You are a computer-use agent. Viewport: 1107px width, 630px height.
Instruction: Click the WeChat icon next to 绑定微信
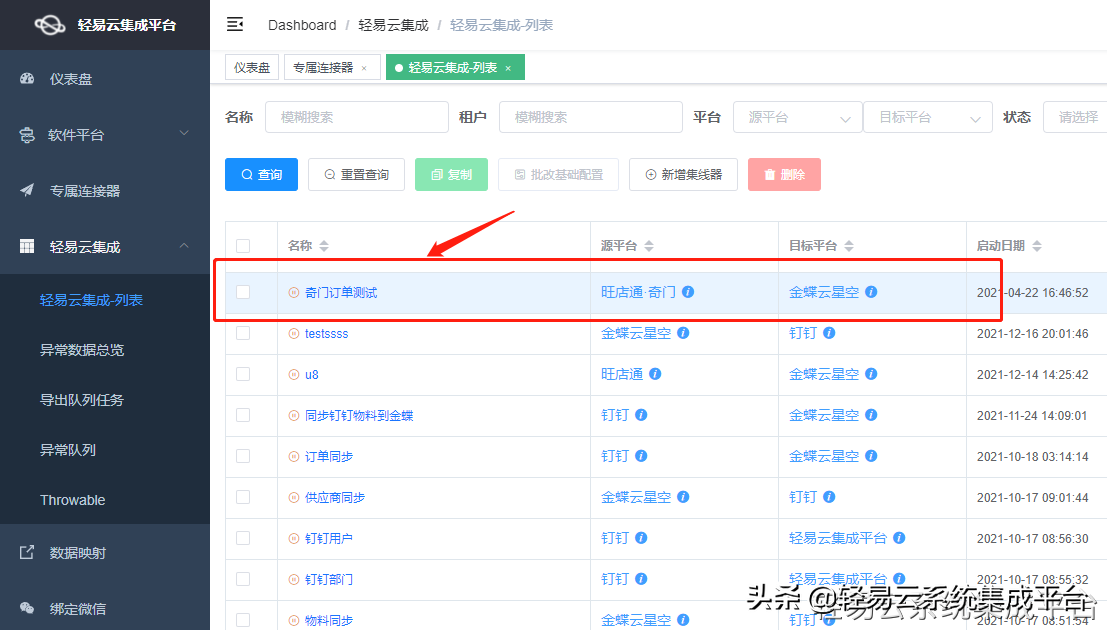[27, 608]
